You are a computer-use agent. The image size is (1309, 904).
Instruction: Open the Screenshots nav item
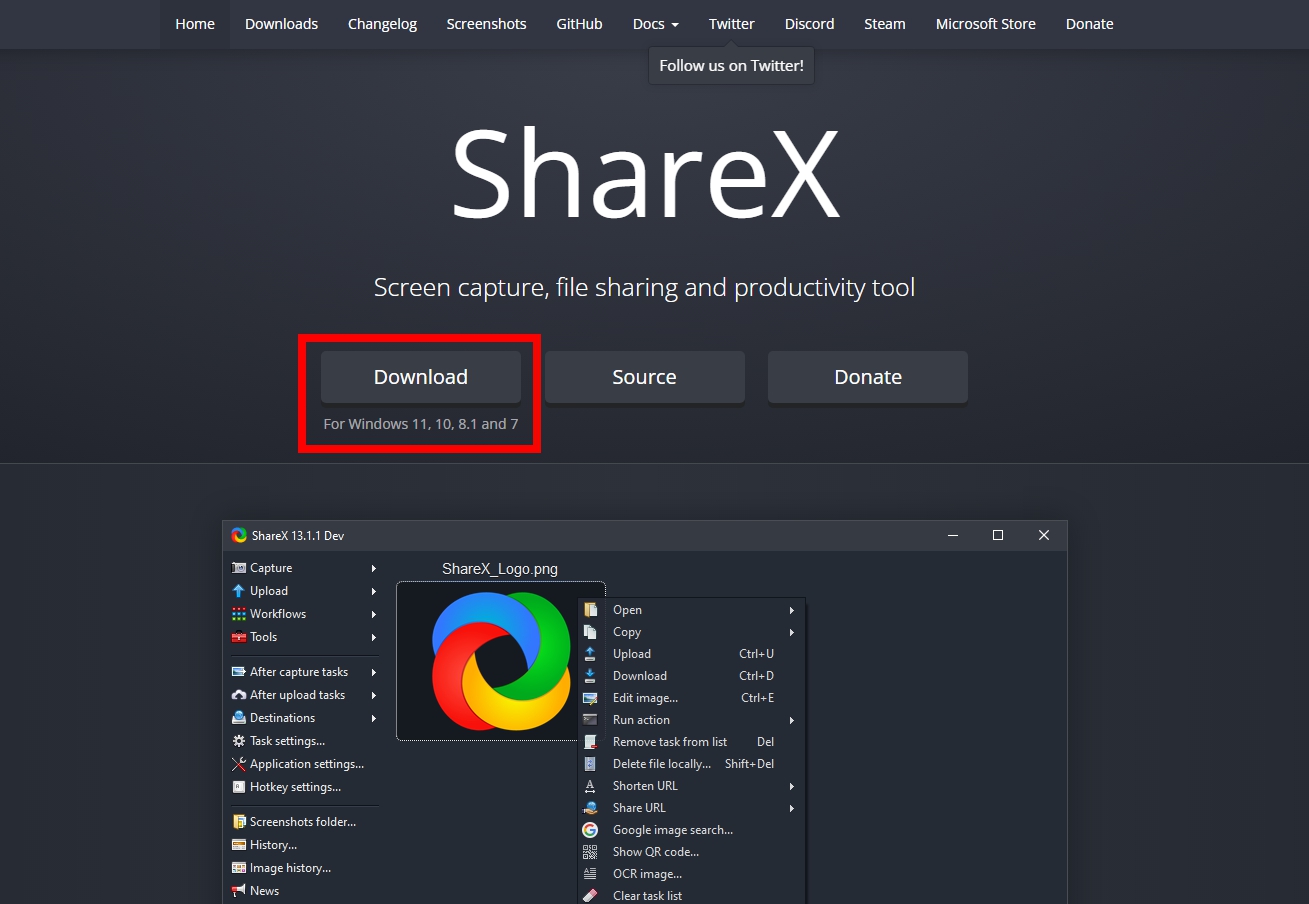(x=486, y=24)
